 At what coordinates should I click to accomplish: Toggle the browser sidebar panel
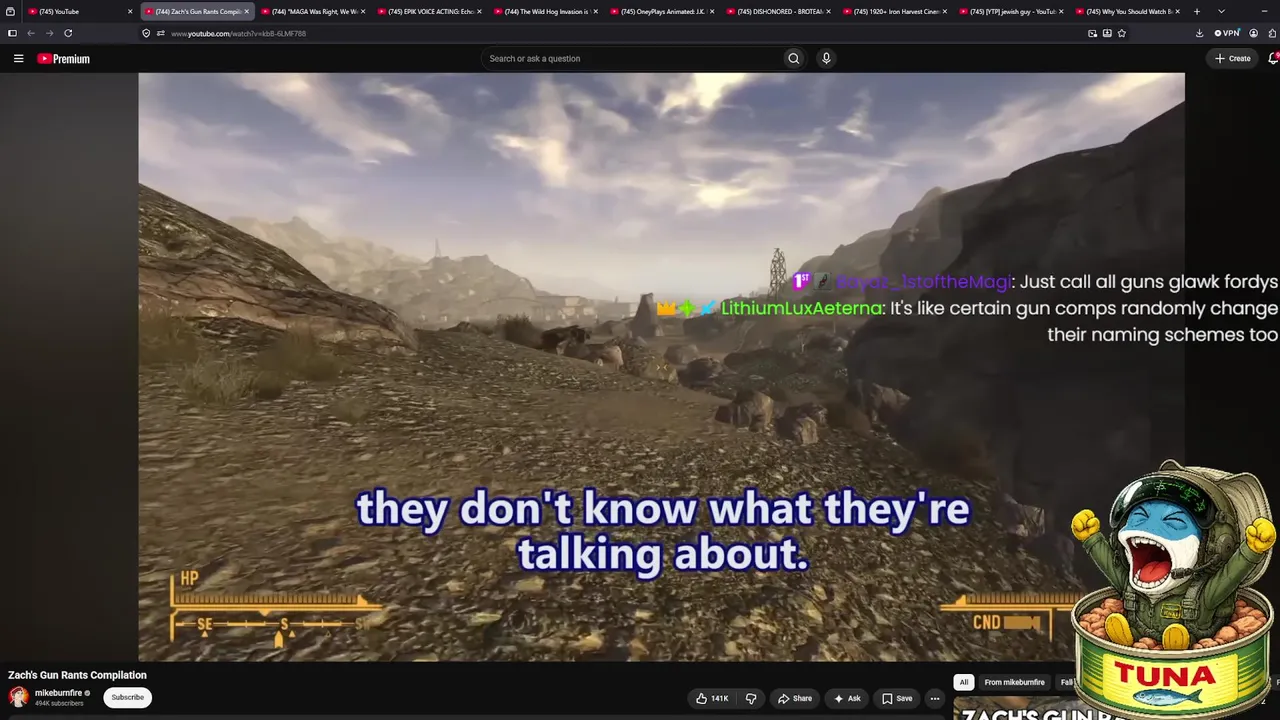(12, 33)
